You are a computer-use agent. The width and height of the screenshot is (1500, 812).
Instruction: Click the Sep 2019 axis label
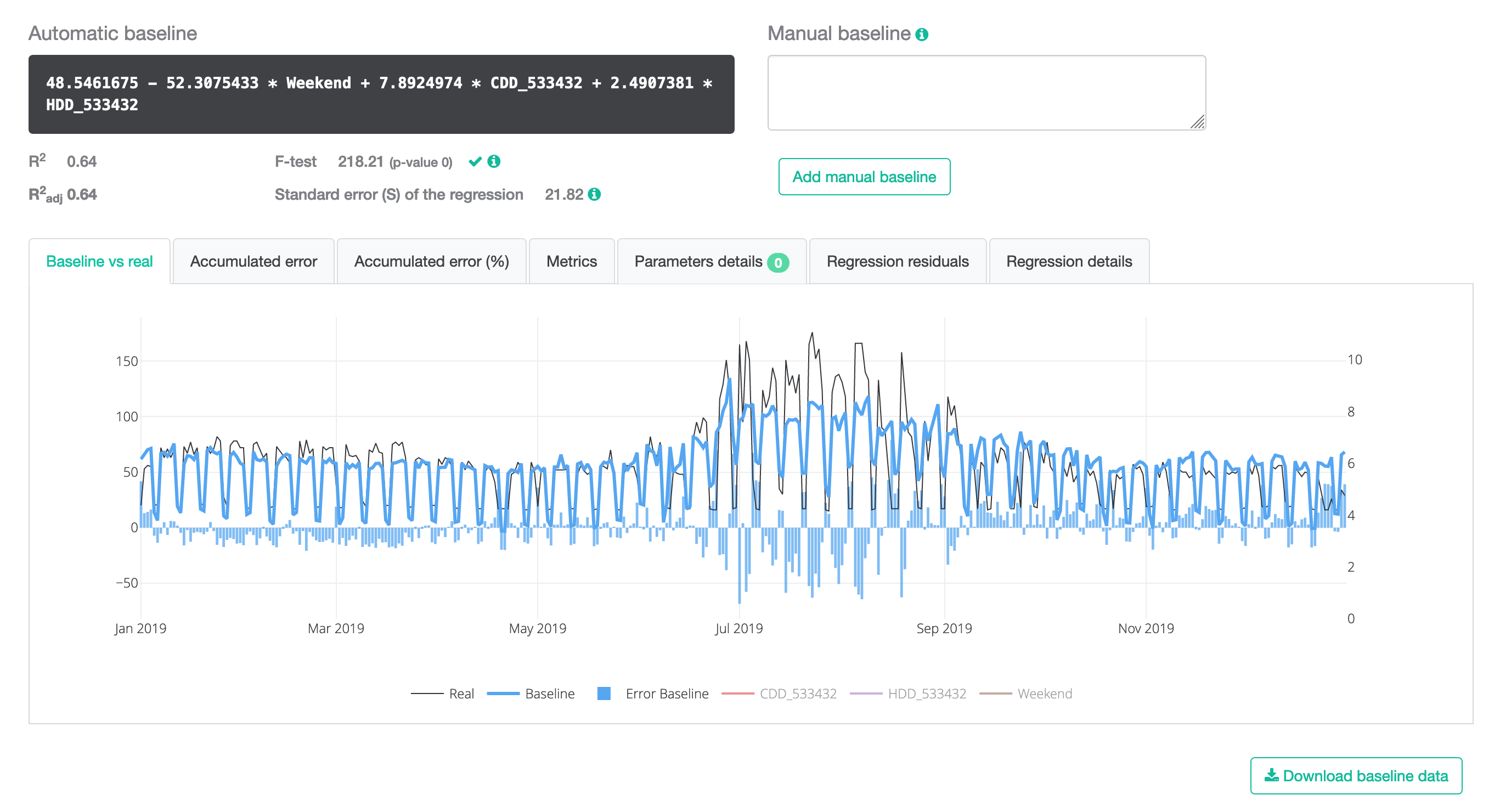(944, 628)
